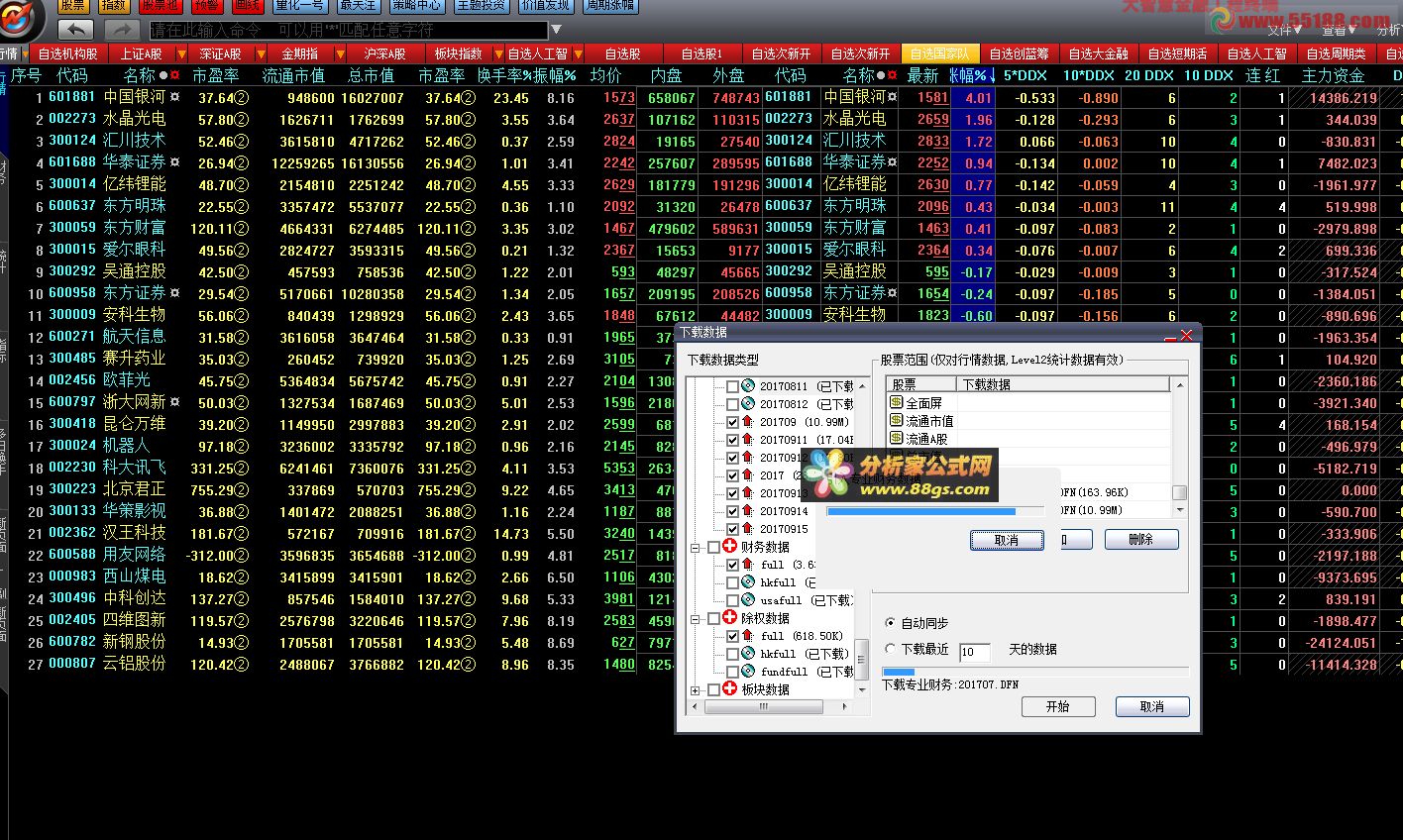Open the 金期指 tab dropdown arrow
This screenshot has width=1403, height=840.
coord(340,53)
